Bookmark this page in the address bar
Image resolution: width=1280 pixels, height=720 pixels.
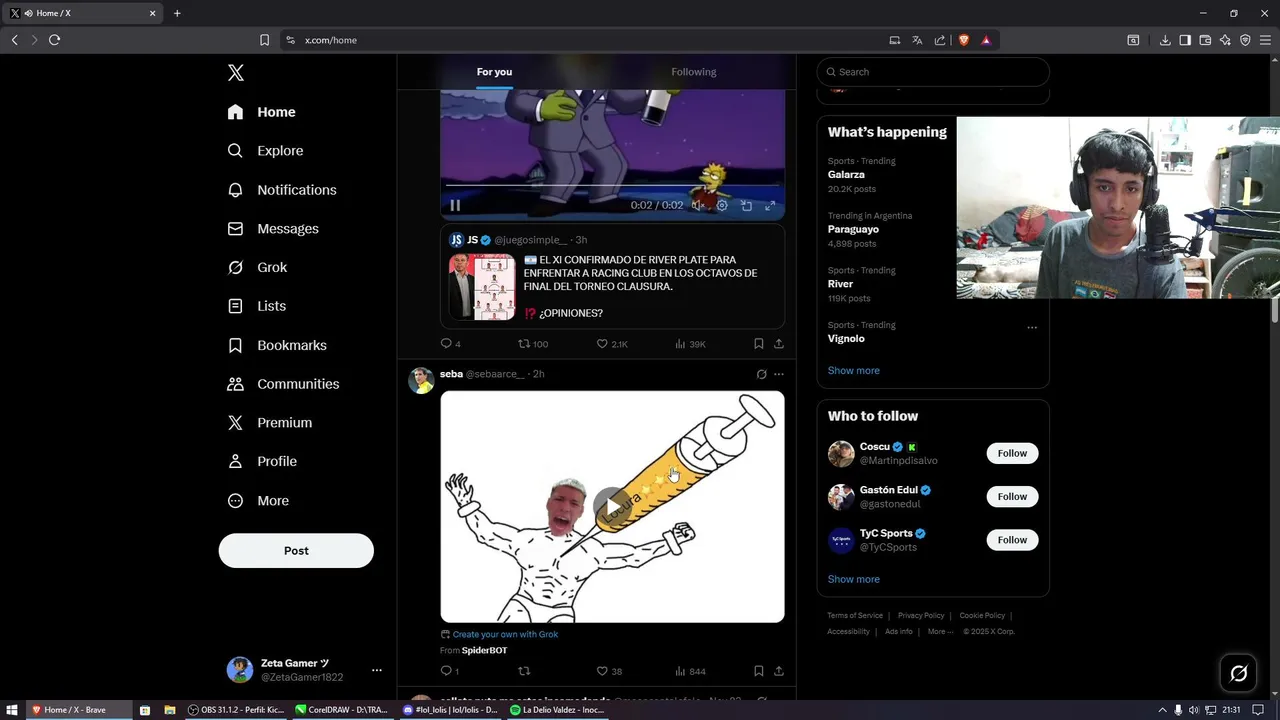click(x=264, y=40)
